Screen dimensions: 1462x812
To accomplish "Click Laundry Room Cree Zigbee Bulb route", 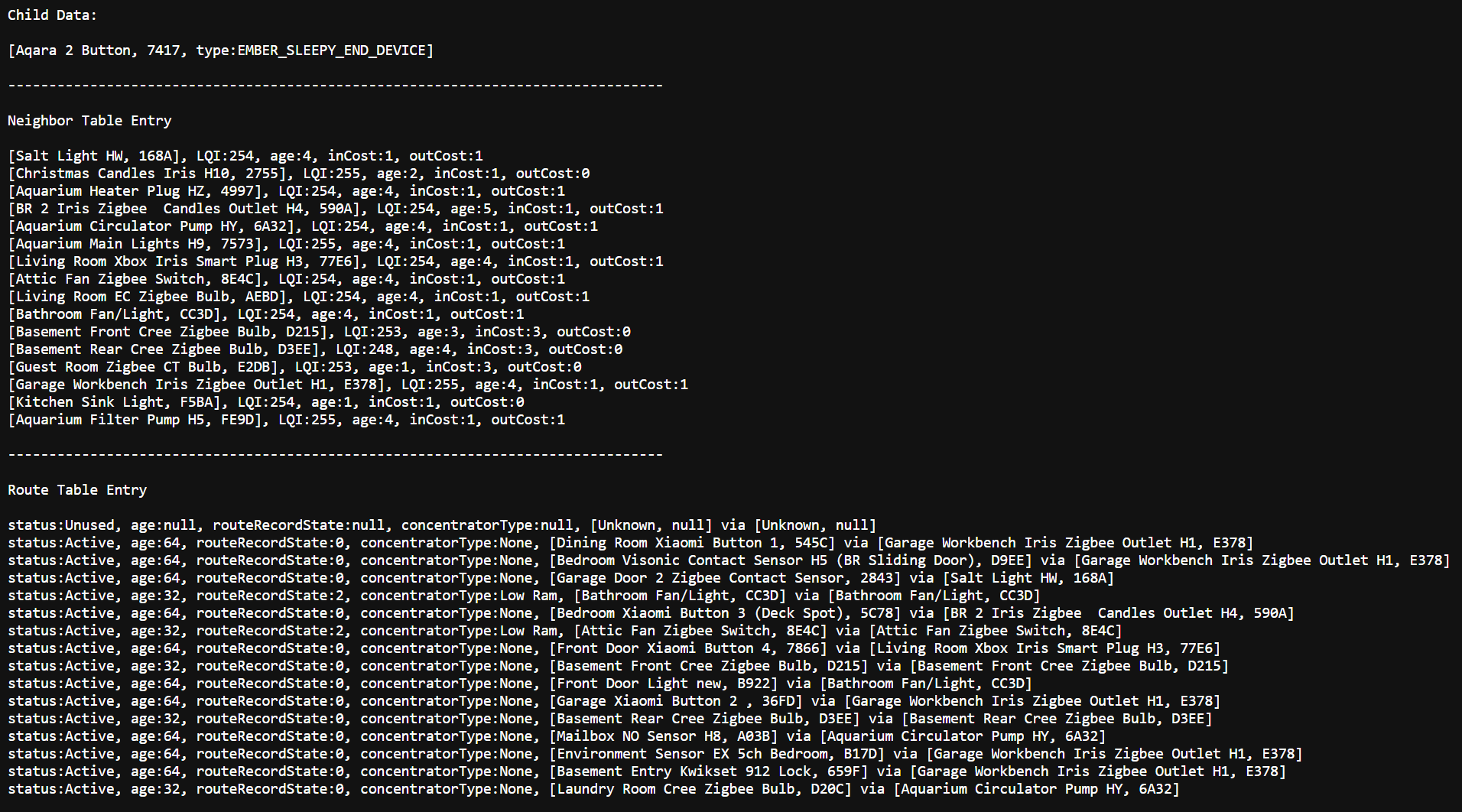I will pos(593,789).
